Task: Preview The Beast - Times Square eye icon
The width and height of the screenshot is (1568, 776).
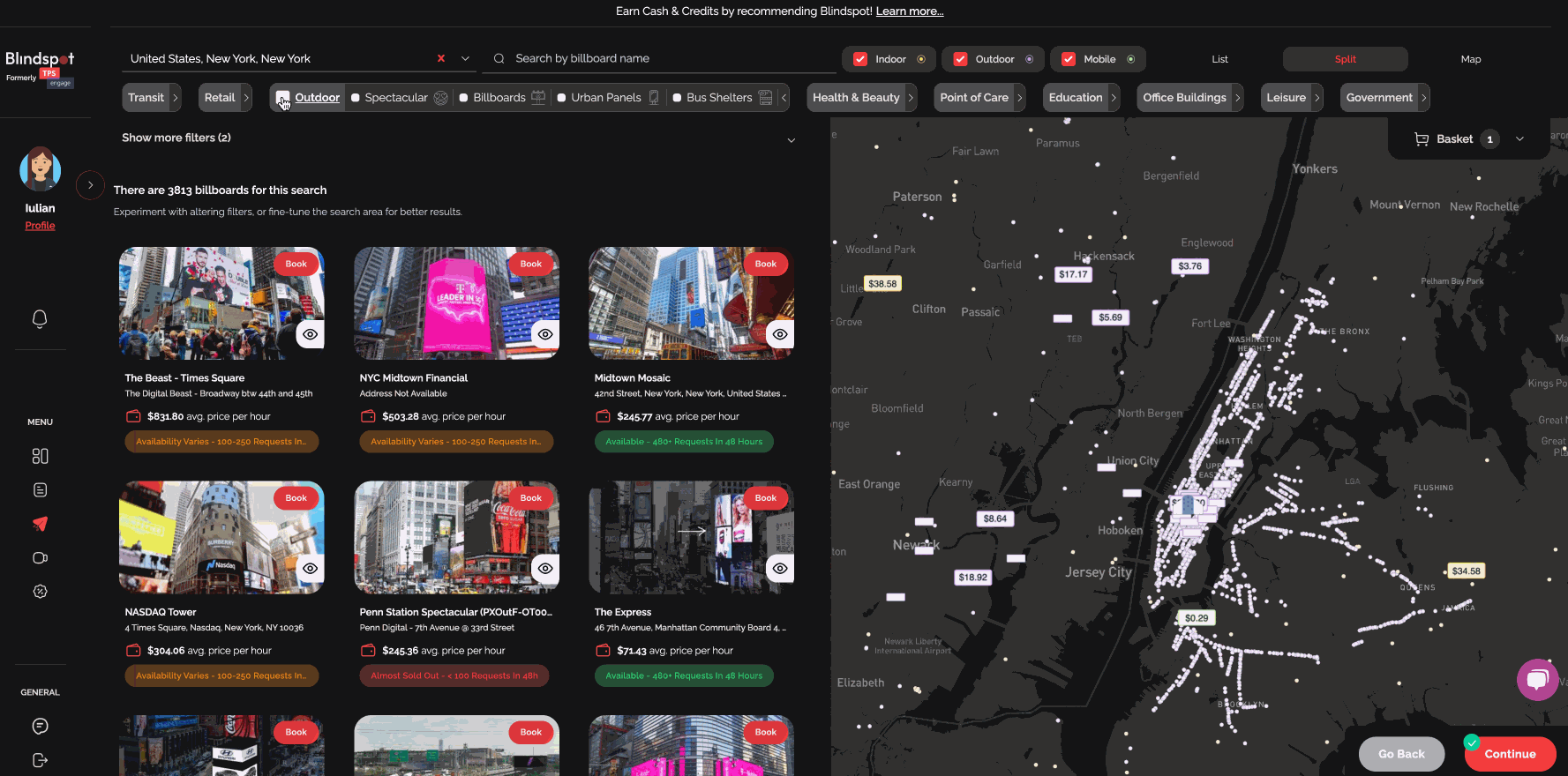Action: [x=311, y=334]
